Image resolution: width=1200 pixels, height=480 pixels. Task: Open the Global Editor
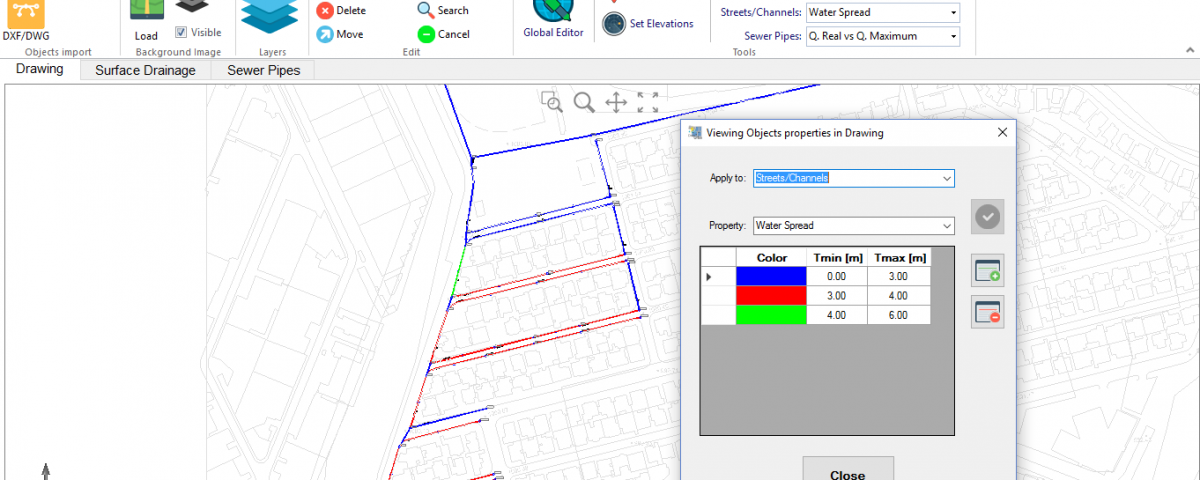[x=552, y=14]
